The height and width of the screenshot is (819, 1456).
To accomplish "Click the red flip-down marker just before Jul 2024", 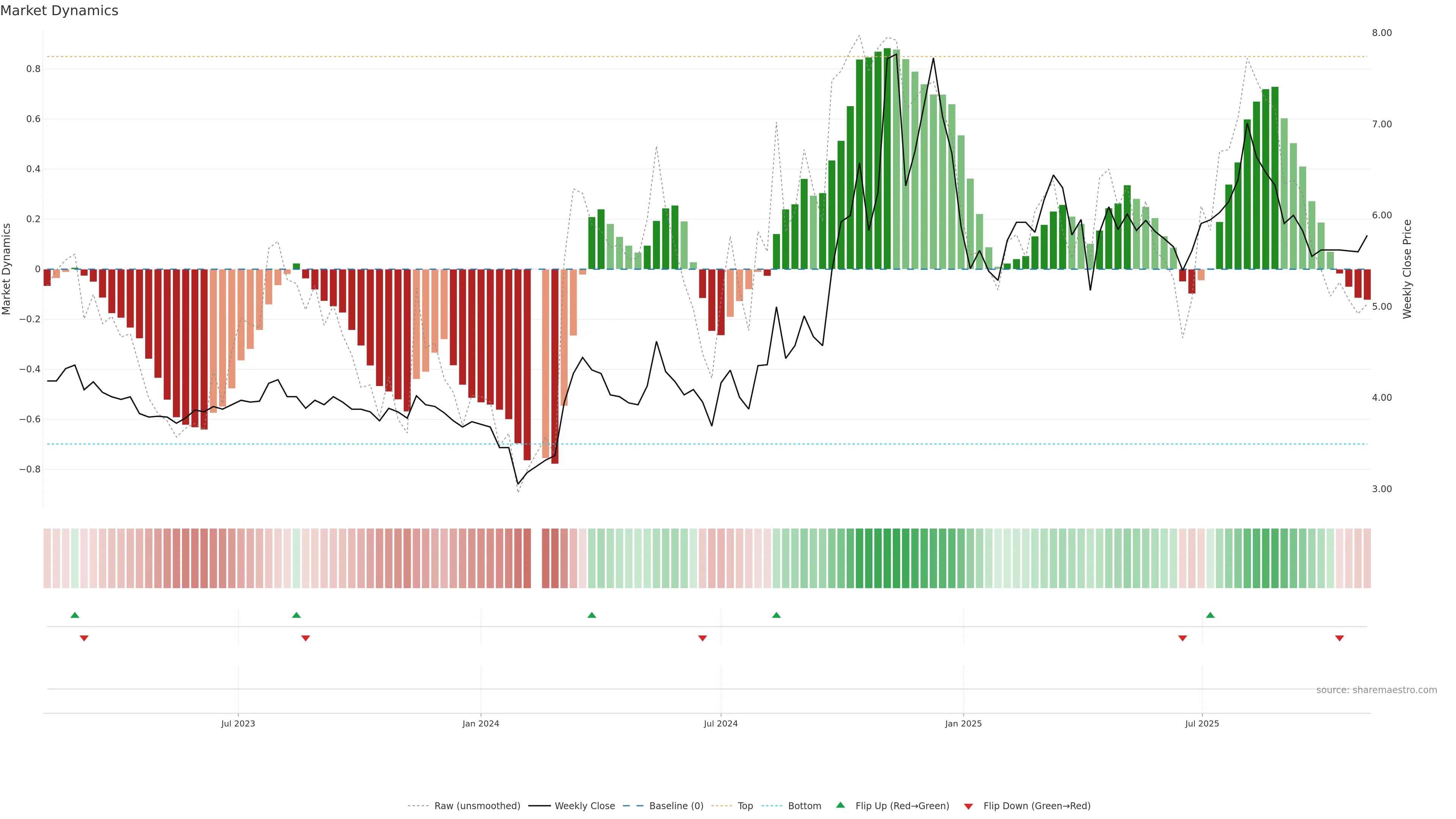I will pyautogui.click(x=703, y=638).
